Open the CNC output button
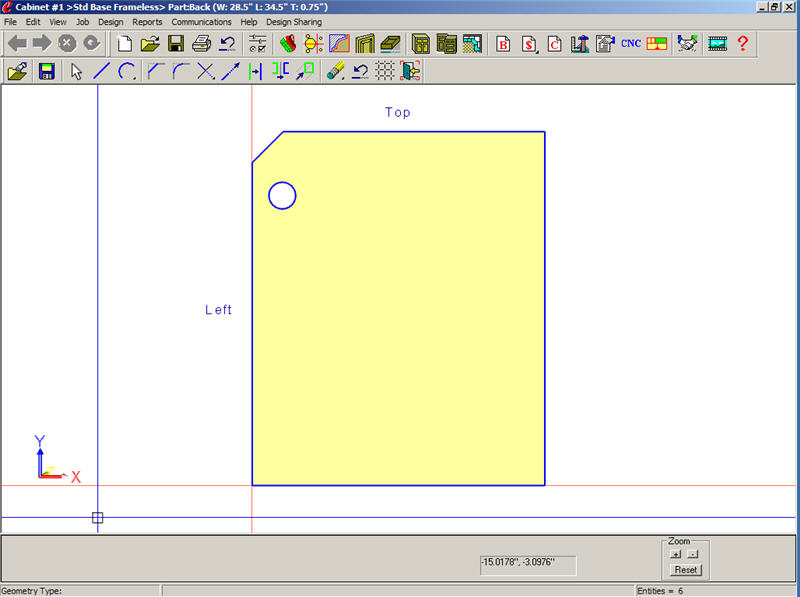The image size is (800, 597). 631,43
